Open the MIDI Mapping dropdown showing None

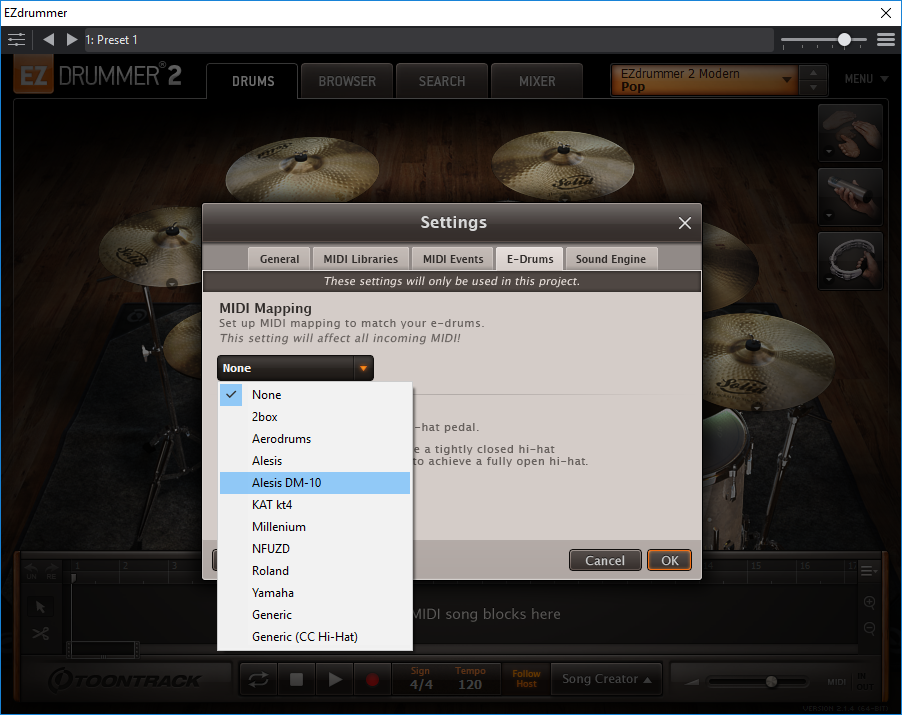click(295, 368)
